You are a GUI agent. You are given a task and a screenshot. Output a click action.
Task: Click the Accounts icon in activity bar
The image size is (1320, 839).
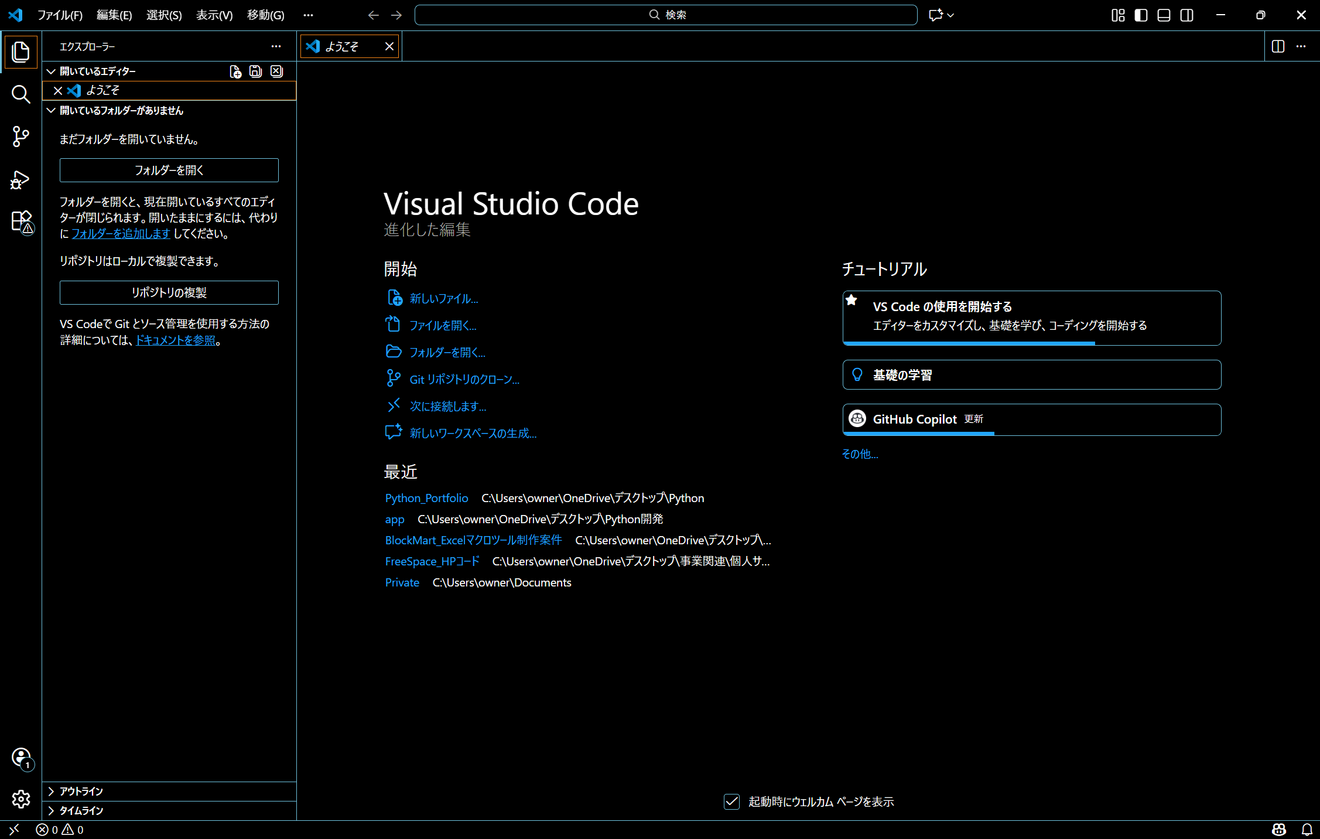(x=20, y=758)
